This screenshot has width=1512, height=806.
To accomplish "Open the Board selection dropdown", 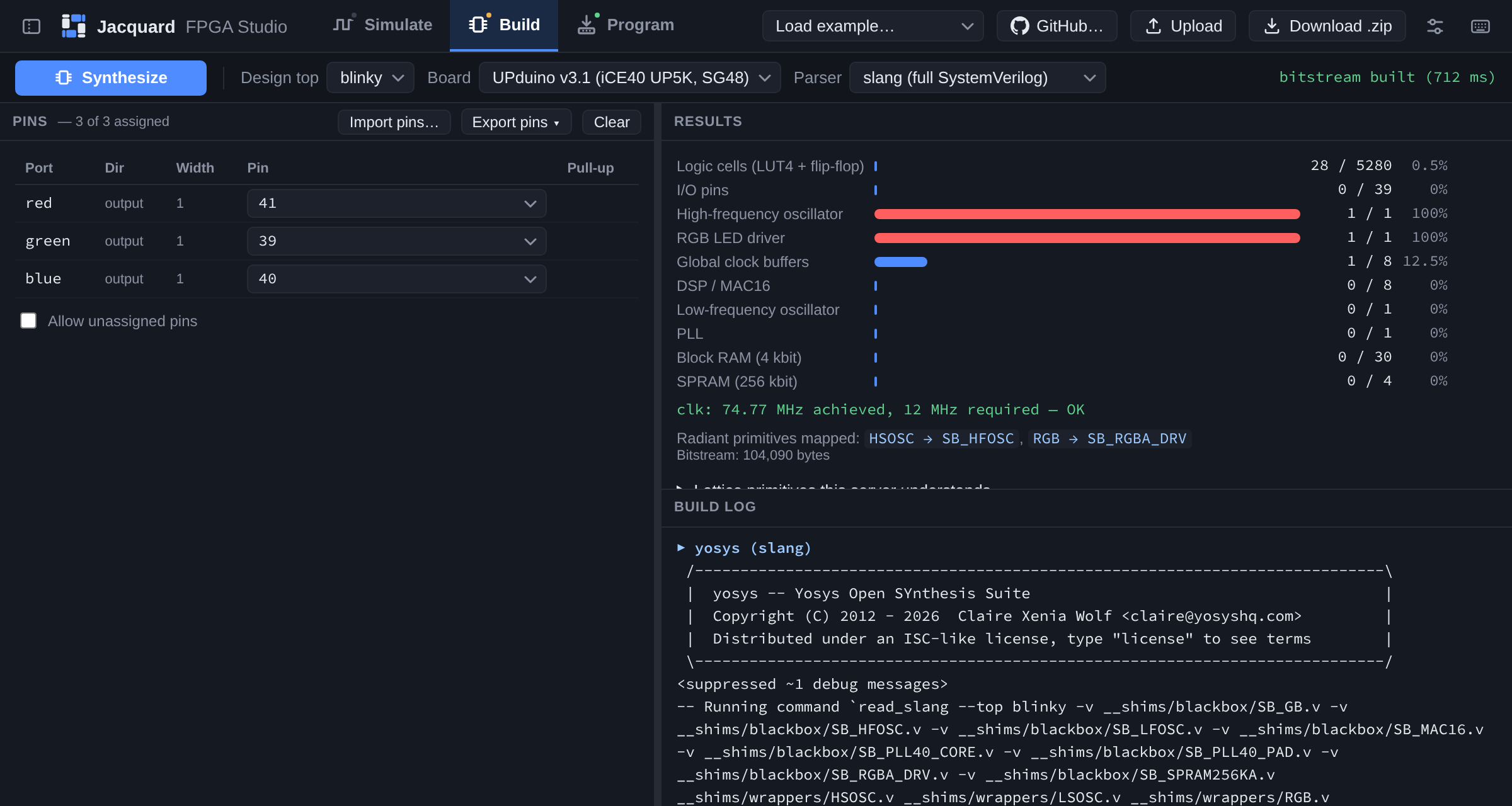I will (630, 77).
